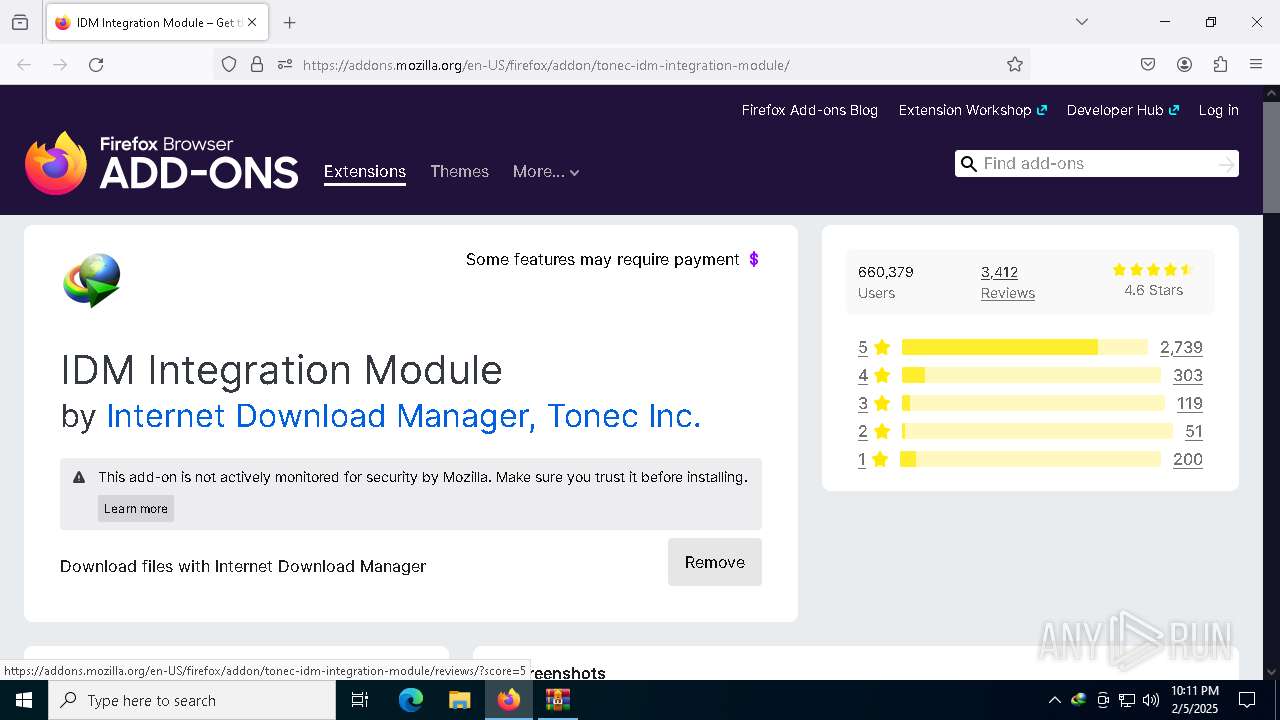Switch to Firefox taskbar icon
The width and height of the screenshot is (1280, 720).
509,700
